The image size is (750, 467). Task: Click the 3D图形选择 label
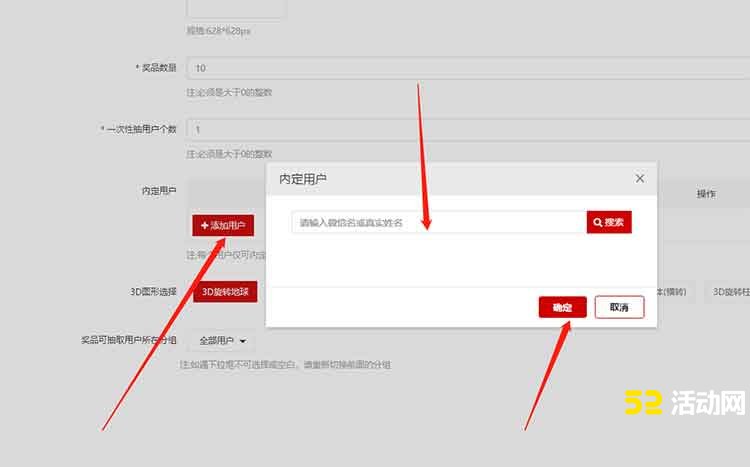click(x=153, y=292)
